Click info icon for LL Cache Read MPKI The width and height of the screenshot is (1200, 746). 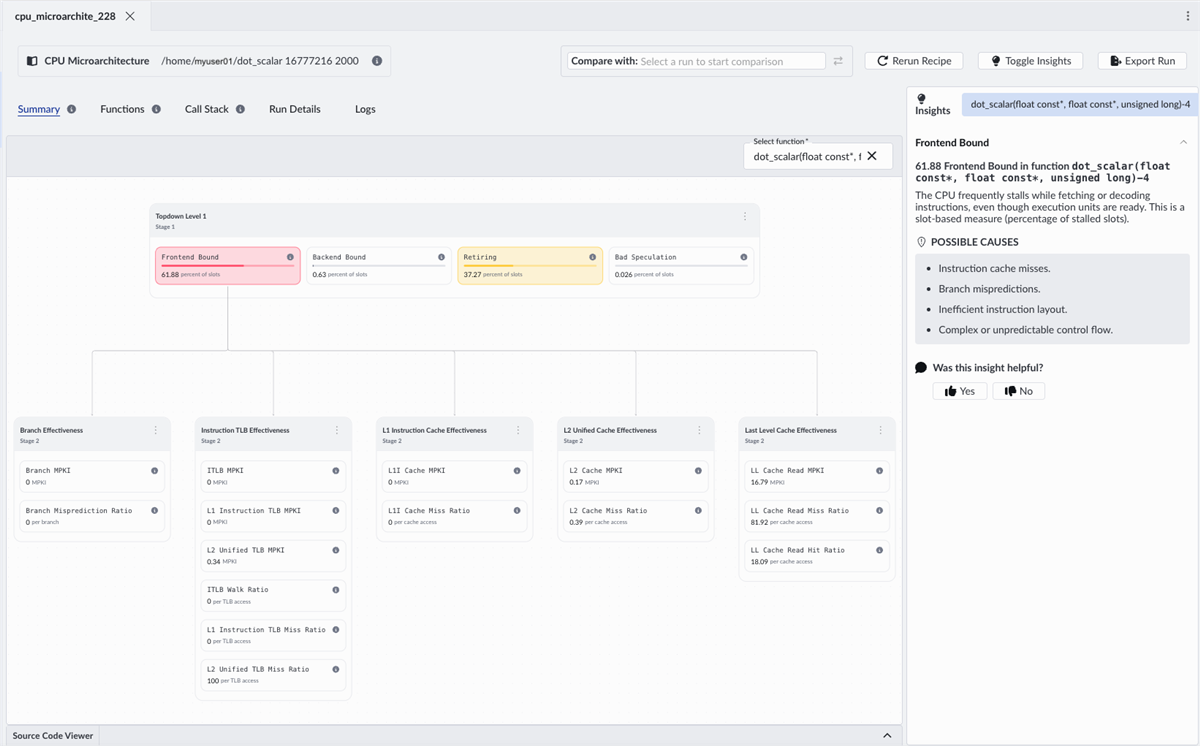click(879, 471)
